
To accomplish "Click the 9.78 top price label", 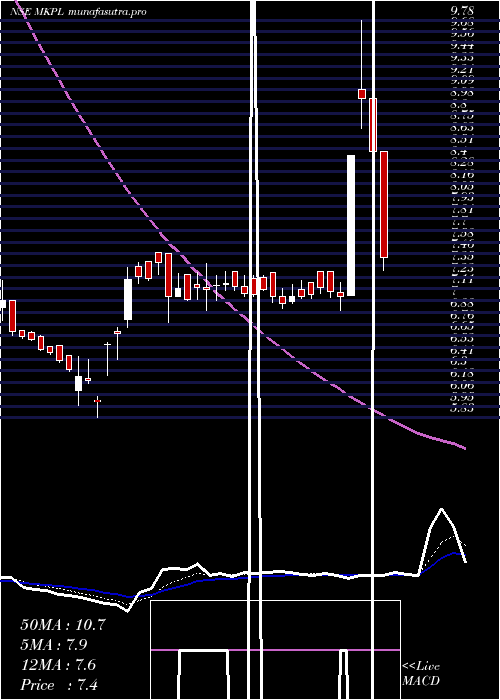I will click(462, 12).
